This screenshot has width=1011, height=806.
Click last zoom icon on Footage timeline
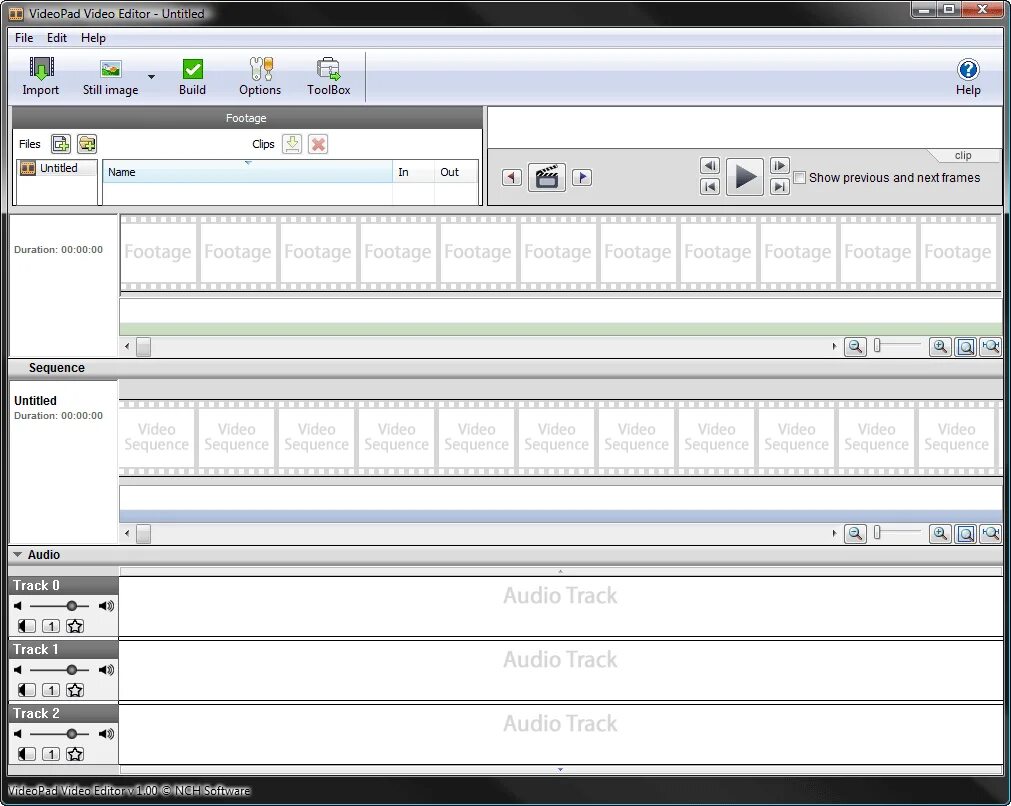990,347
